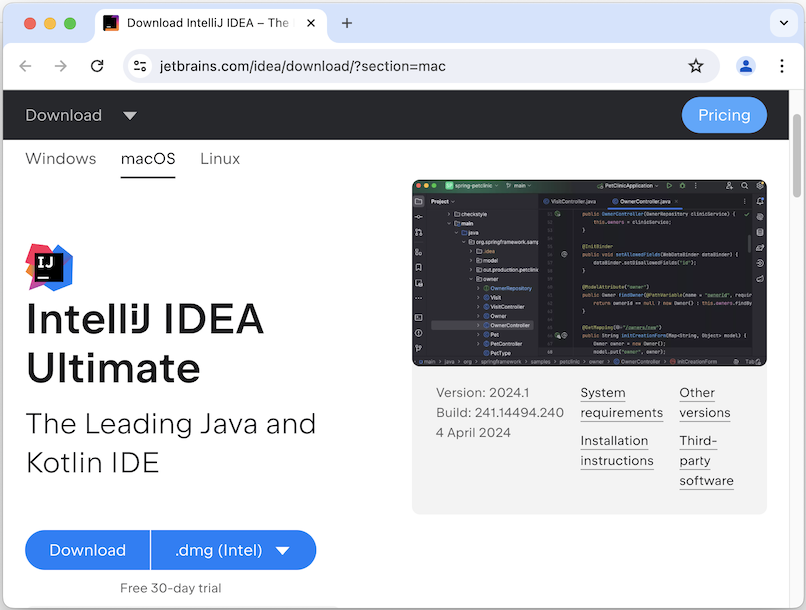Click the Version: 2024.1 text

(x=483, y=393)
